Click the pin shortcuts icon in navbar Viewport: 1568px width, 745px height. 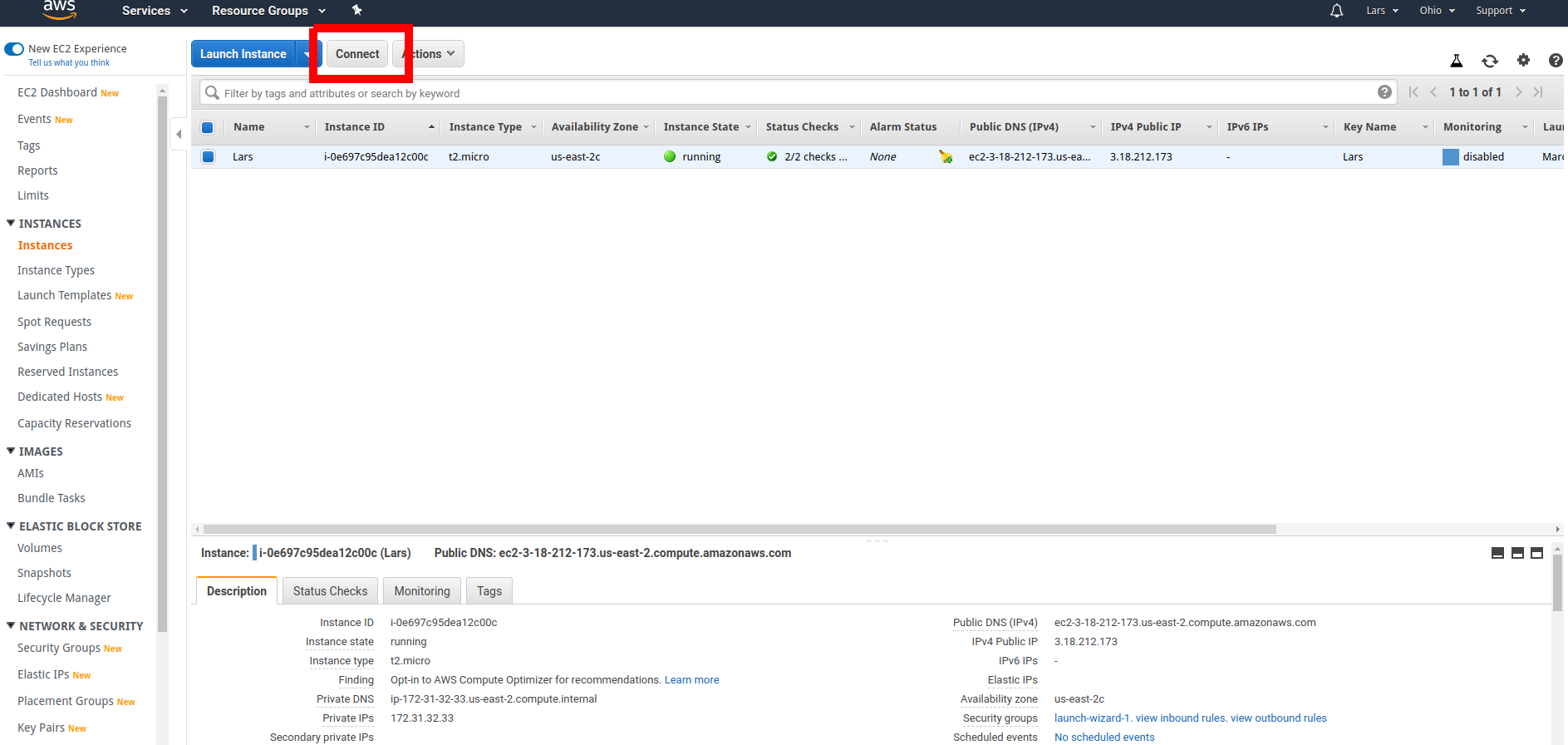357,10
